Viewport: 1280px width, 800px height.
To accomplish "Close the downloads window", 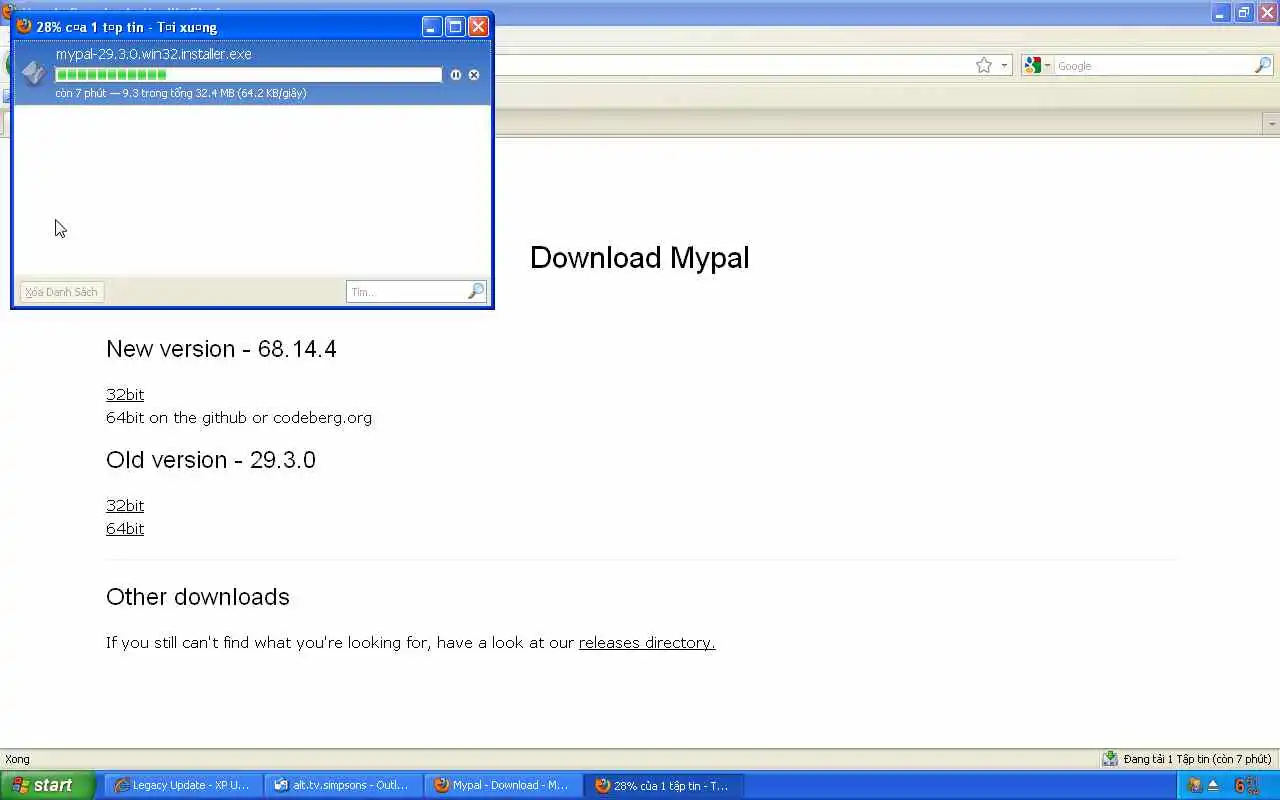I will (x=478, y=27).
